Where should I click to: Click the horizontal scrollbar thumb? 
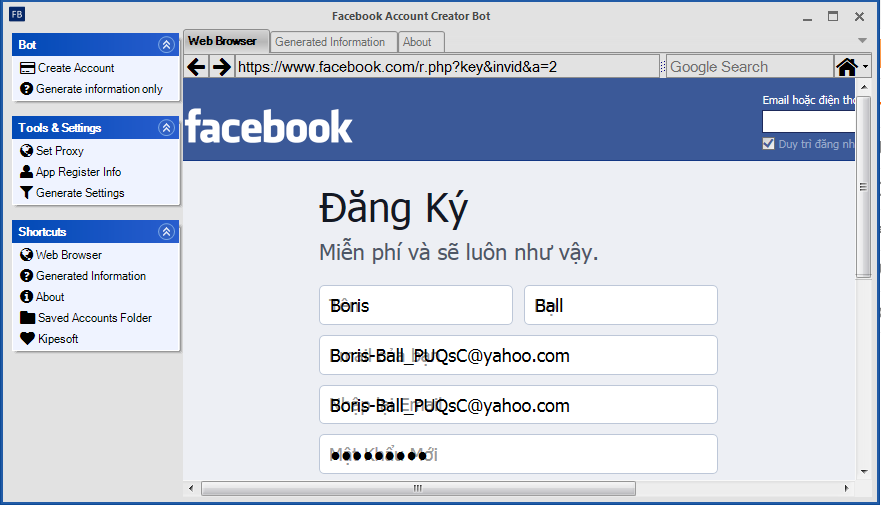coord(418,488)
